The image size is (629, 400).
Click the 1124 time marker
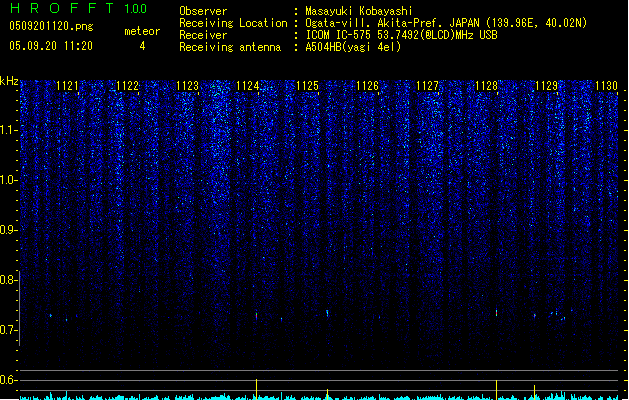tap(248, 86)
